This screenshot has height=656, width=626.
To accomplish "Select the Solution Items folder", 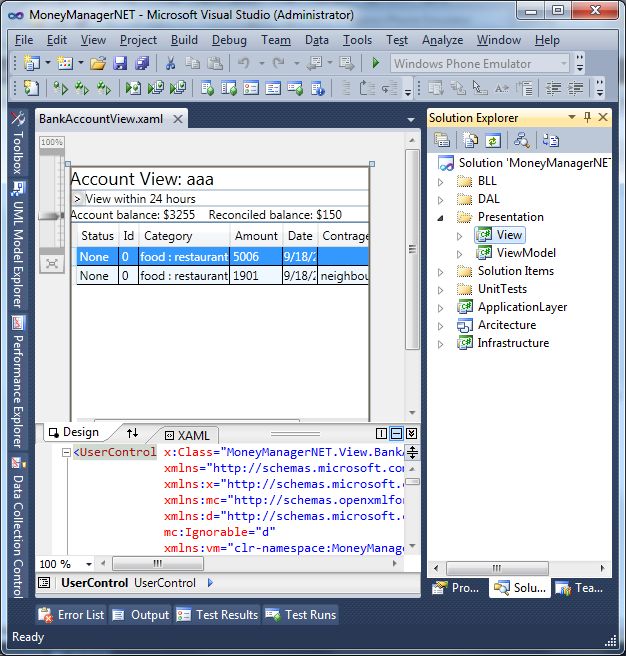I will pyautogui.click(x=516, y=271).
